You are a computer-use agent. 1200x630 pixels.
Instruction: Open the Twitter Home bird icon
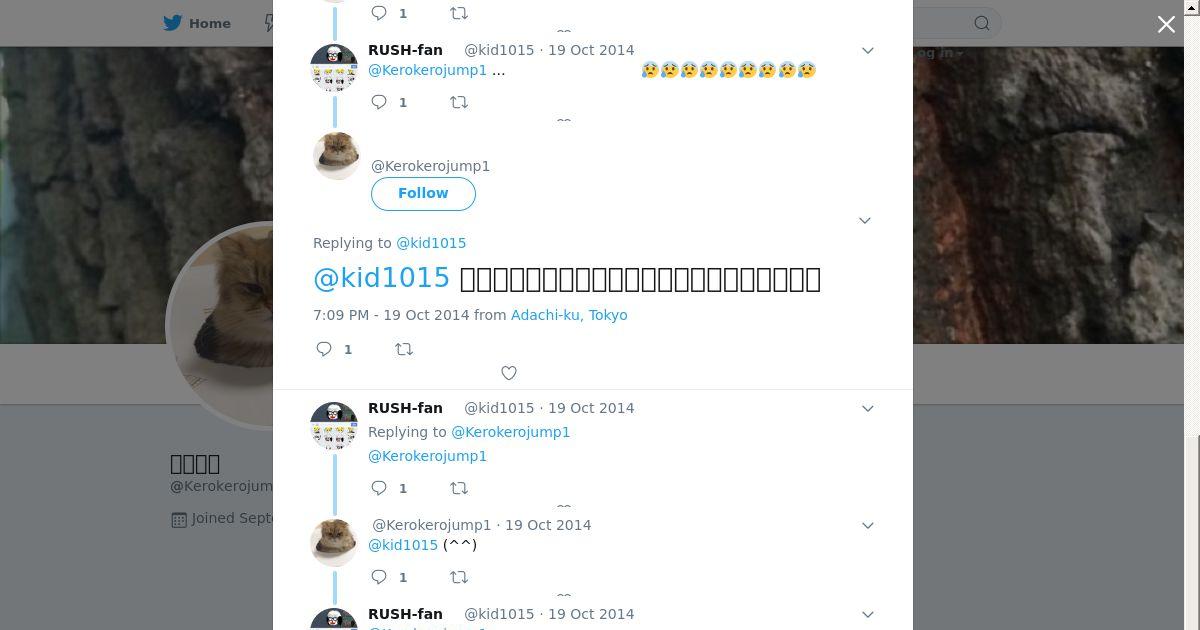pos(173,23)
